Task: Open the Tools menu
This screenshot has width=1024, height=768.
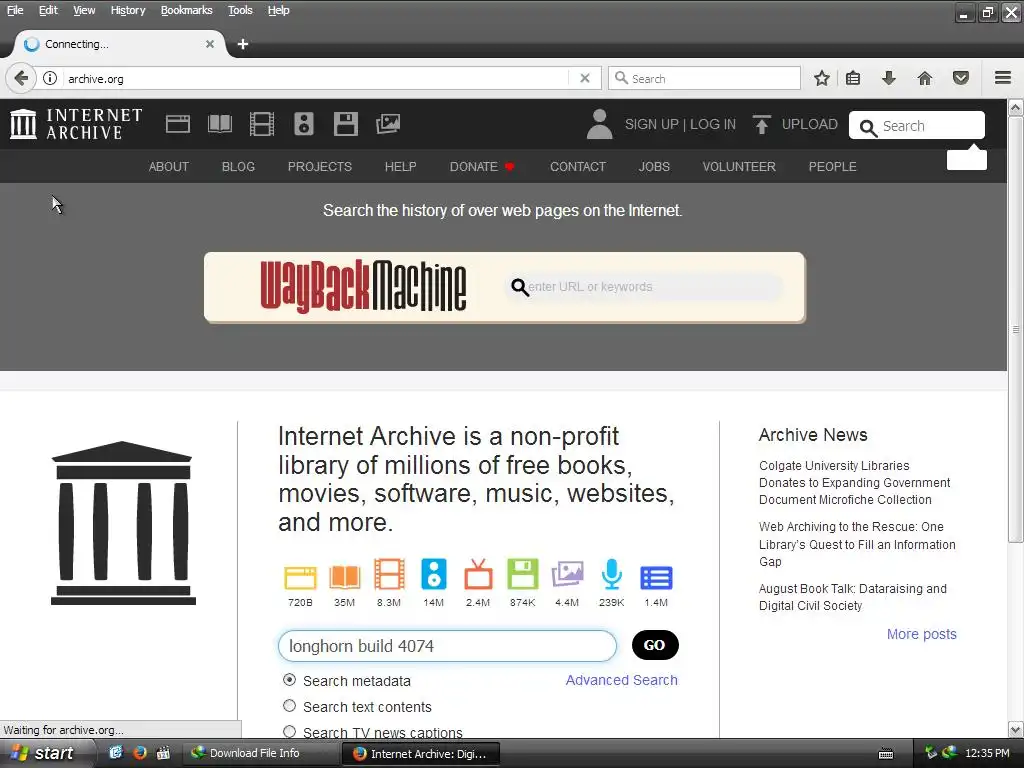Action: point(240,10)
